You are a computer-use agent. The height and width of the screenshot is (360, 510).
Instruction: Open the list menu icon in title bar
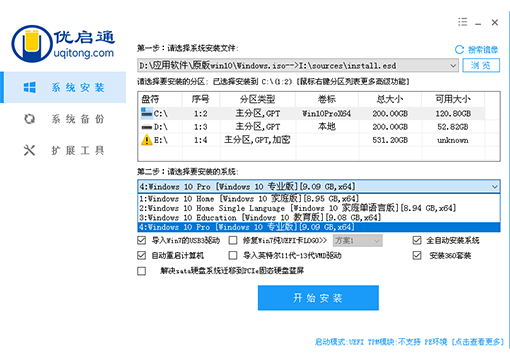(462, 22)
